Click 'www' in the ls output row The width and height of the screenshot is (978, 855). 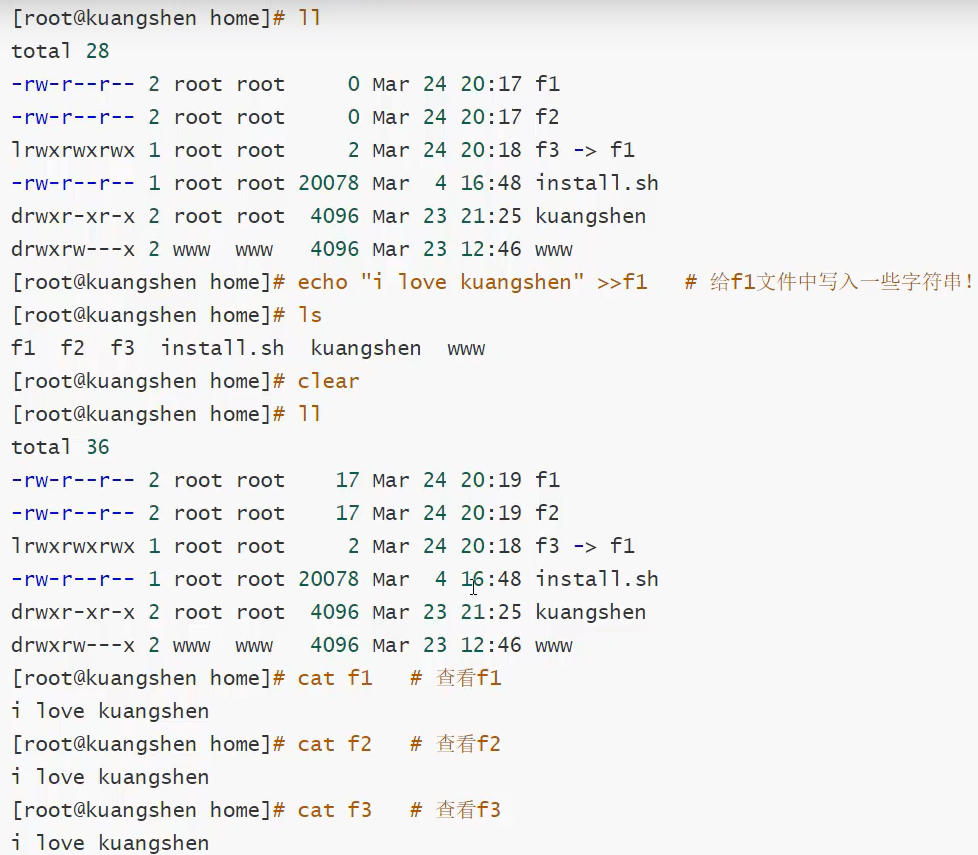point(466,348)
